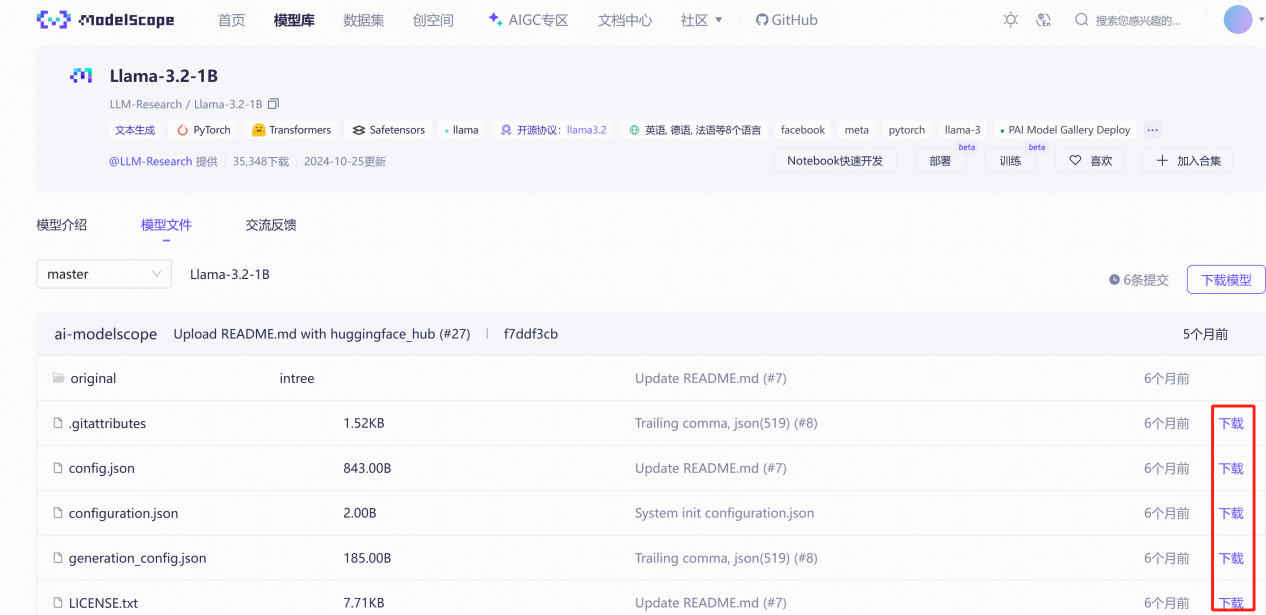This screenshot has height=615, width=1266.
Task: Click the generation_config.json file icon
Action: [58, 558]
